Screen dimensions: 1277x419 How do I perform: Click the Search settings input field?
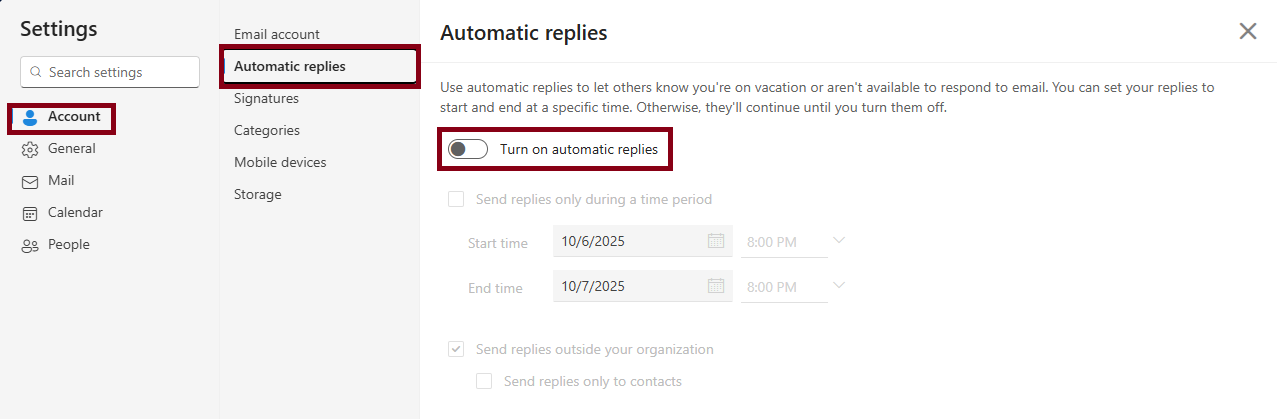(x=120, y=72)
